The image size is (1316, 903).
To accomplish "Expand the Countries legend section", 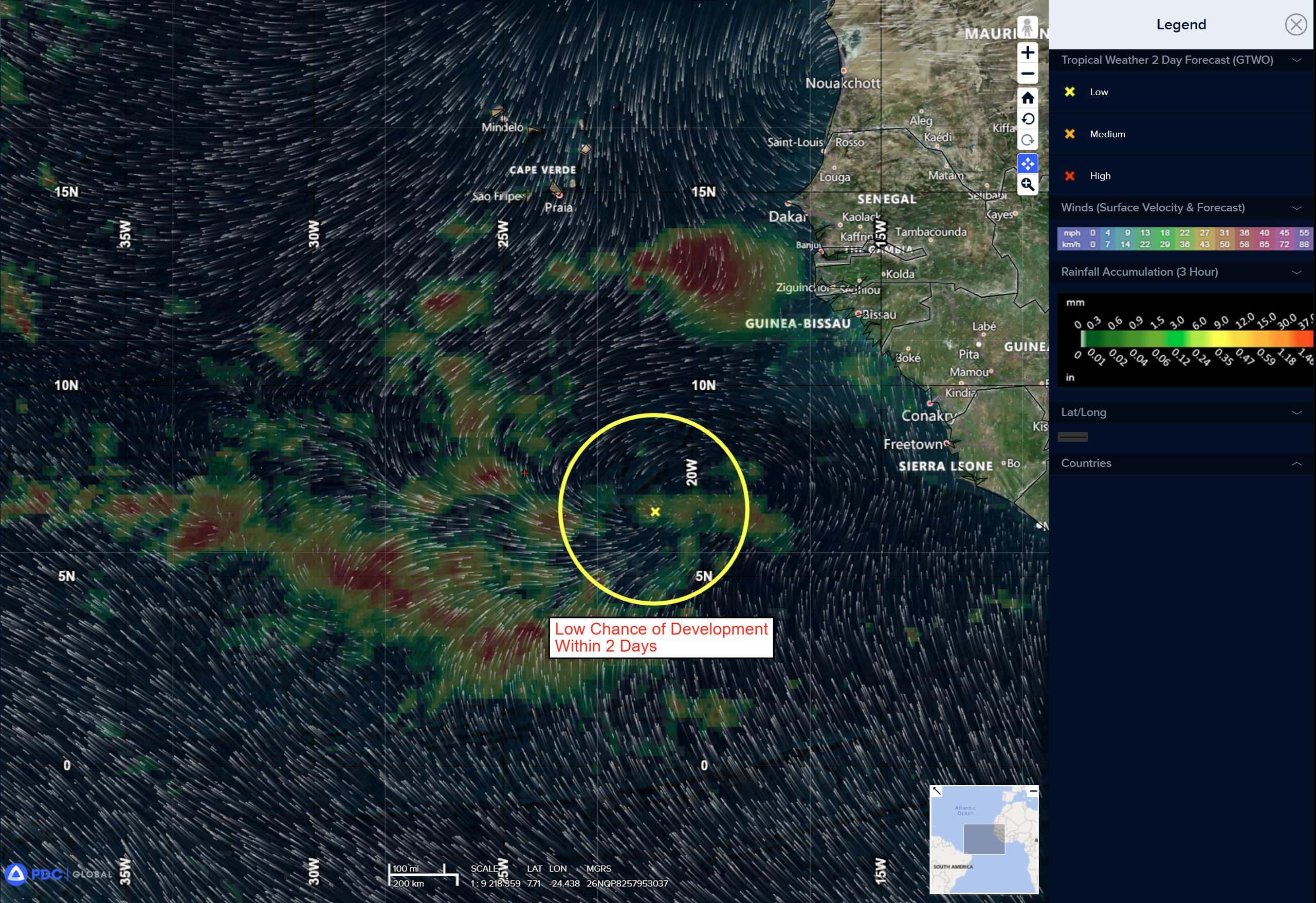I will (1296, 463).
